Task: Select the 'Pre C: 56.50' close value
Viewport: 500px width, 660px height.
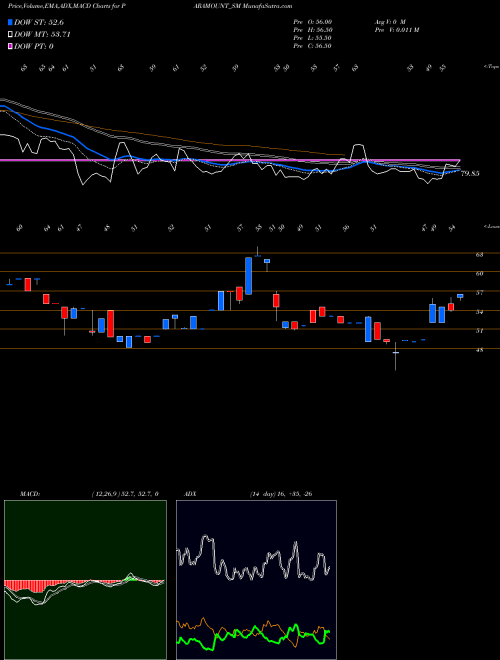Action: click(312, 46)
